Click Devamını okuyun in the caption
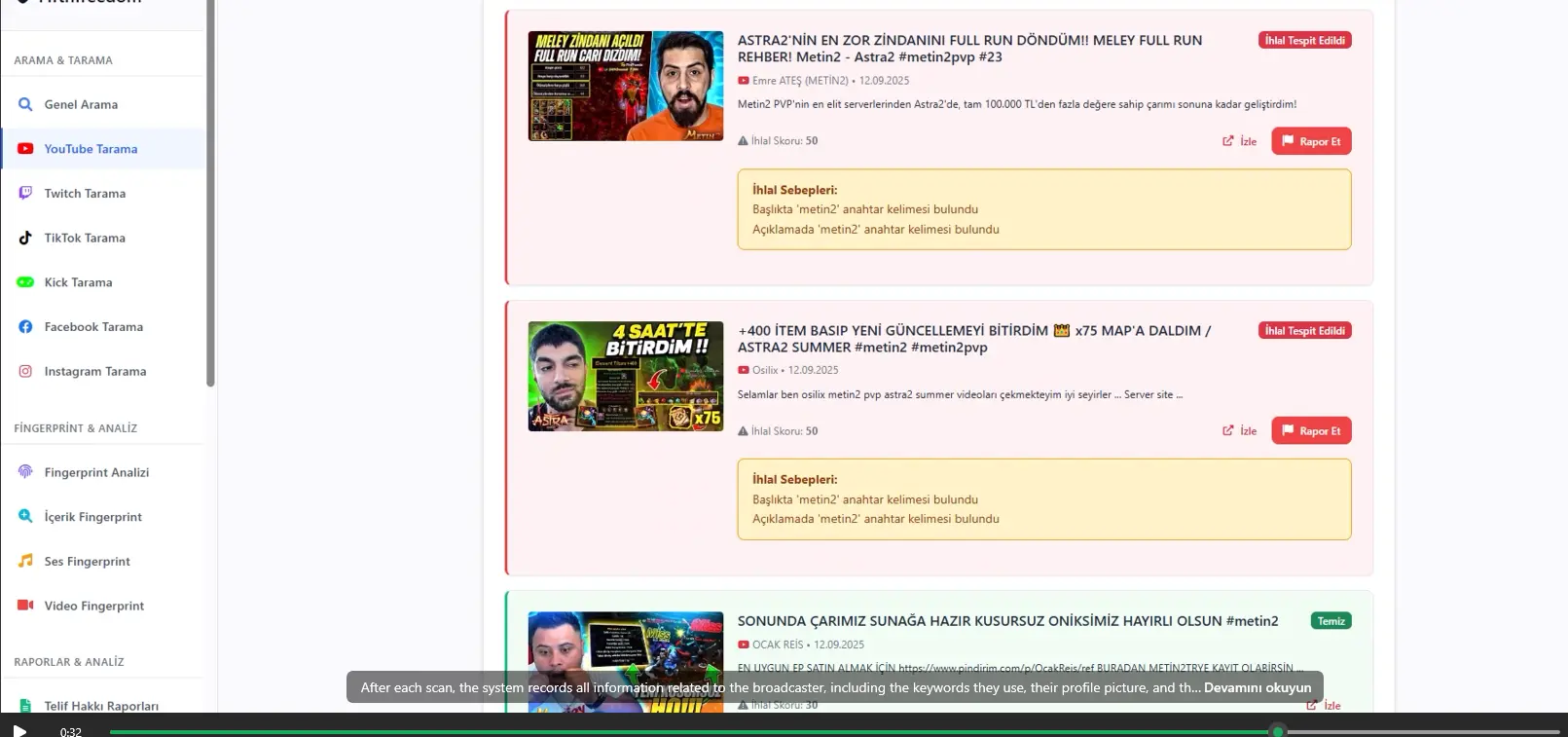The height and width of the screenshot is (737, 1568). pyautogui.click(x=1257, y=687)
